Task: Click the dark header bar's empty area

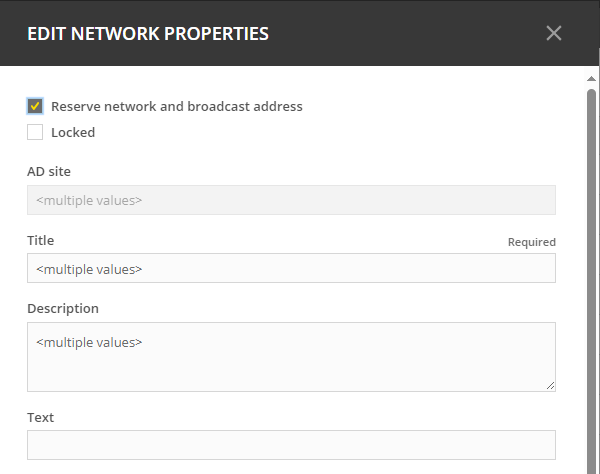Action: 400,33
